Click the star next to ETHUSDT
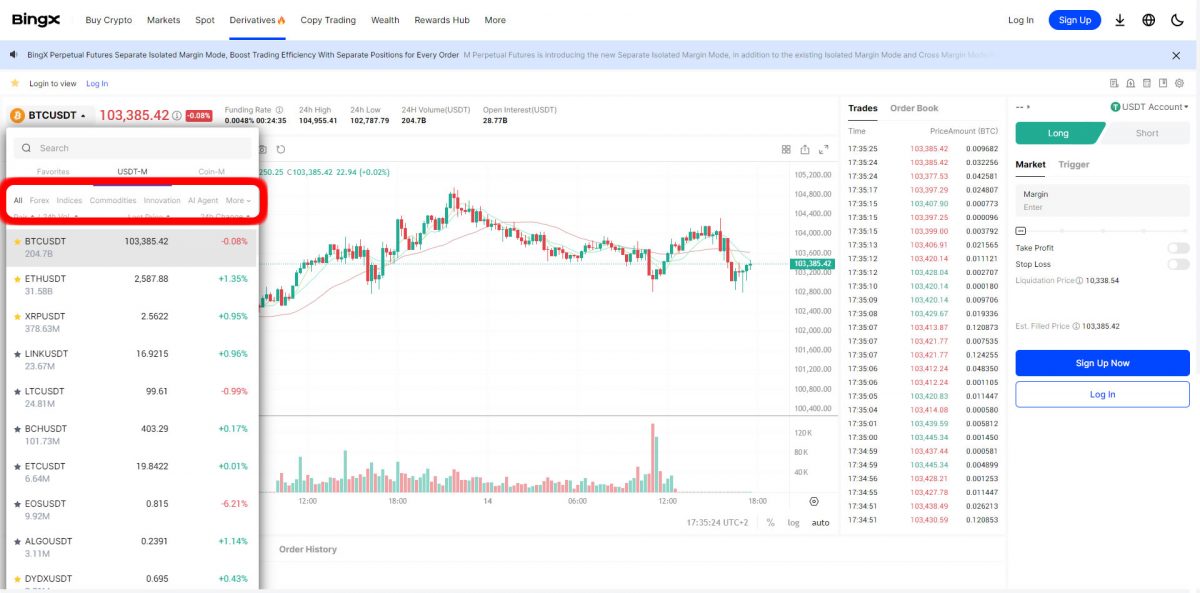1200x593 pixels. tap(17, 279)
